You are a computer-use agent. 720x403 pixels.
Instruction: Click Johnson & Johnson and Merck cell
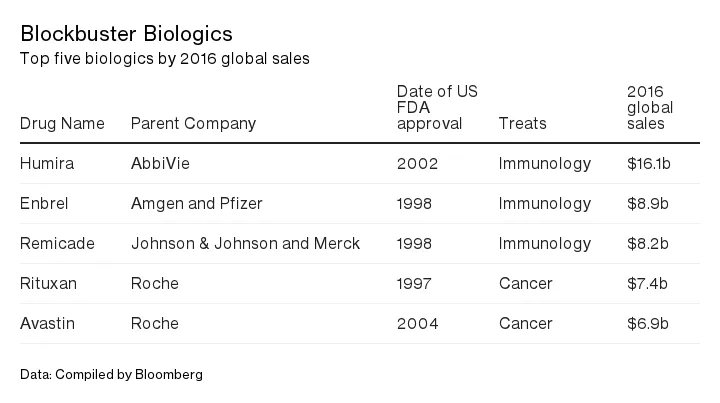[245, 244]
